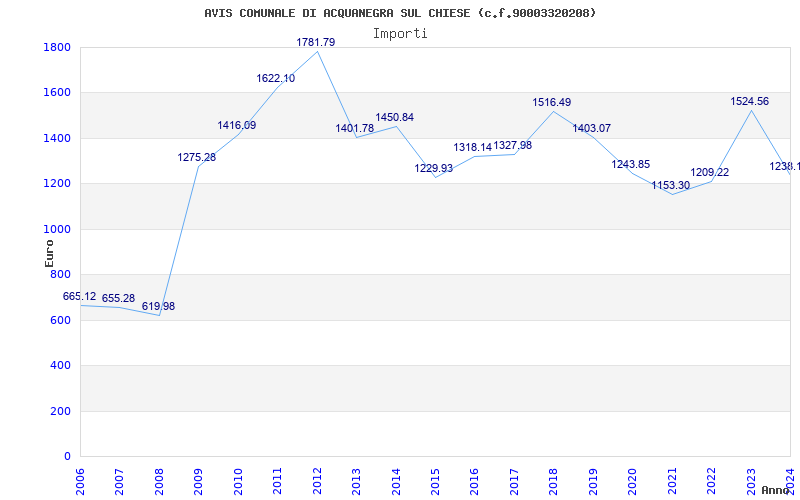Click the 2018 year axis label
The height and width of the screenshot is (500, 800).
coord(554,478)
